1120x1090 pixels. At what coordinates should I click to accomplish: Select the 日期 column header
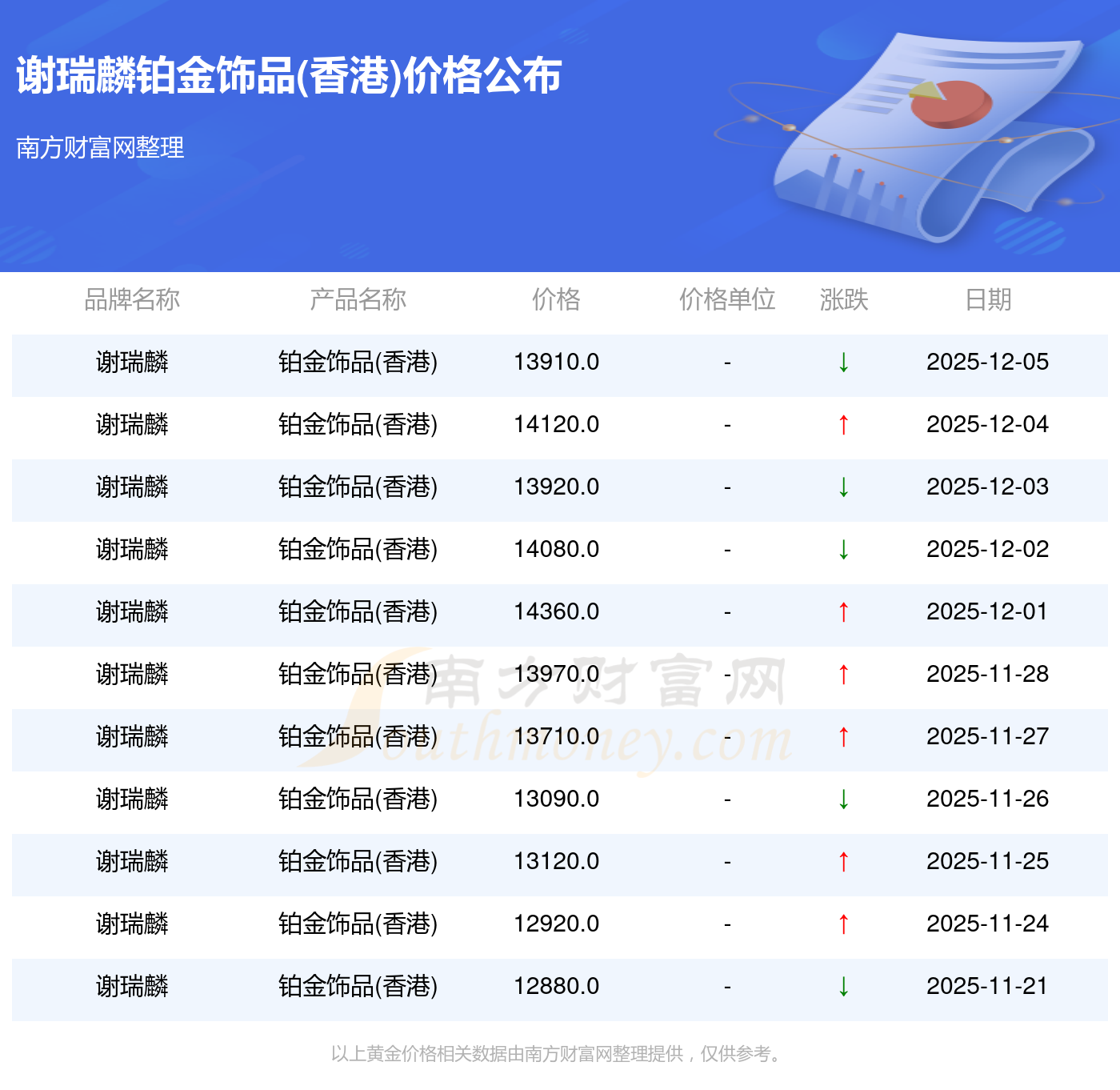pos(988,299)
